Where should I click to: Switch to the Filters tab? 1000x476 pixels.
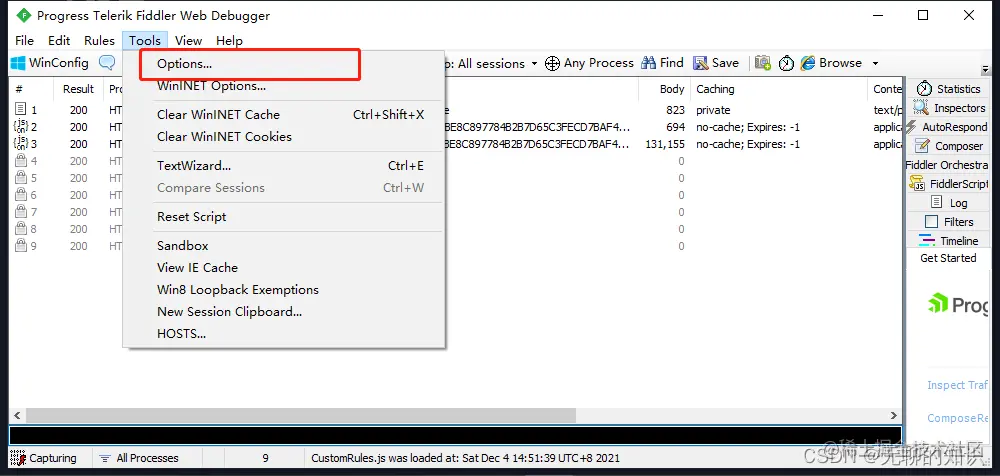948,222
